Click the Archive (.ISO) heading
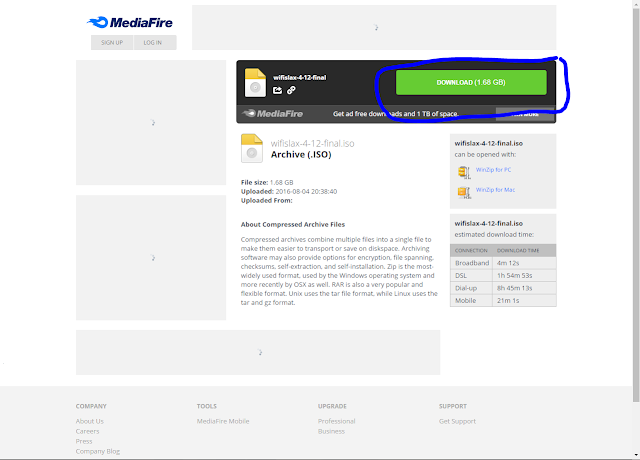The image size is (640, 460). click(x=301, y=155)
